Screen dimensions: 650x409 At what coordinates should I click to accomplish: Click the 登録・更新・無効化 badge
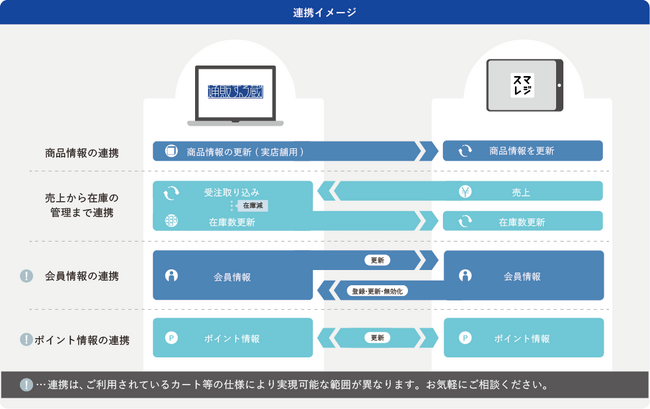coord(376,291)
